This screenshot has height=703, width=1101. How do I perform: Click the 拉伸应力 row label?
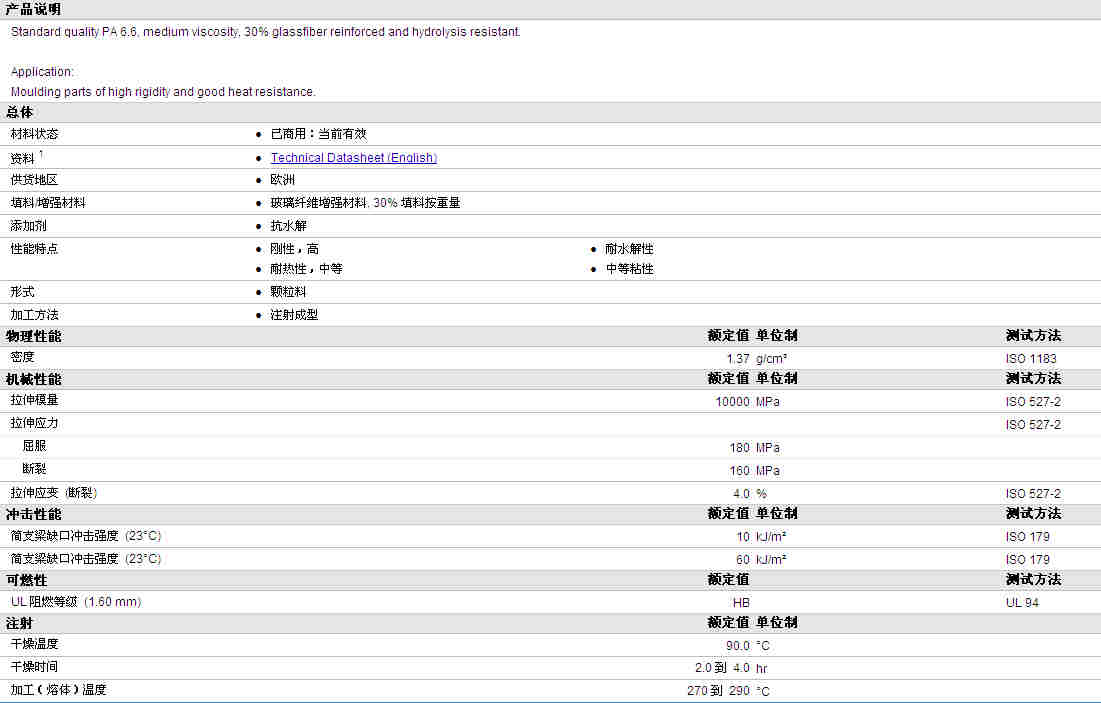(34, 423)
